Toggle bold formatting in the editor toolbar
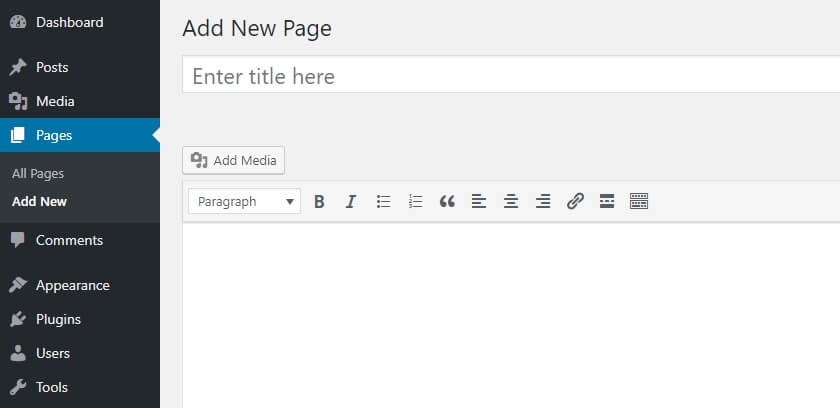 319,201
